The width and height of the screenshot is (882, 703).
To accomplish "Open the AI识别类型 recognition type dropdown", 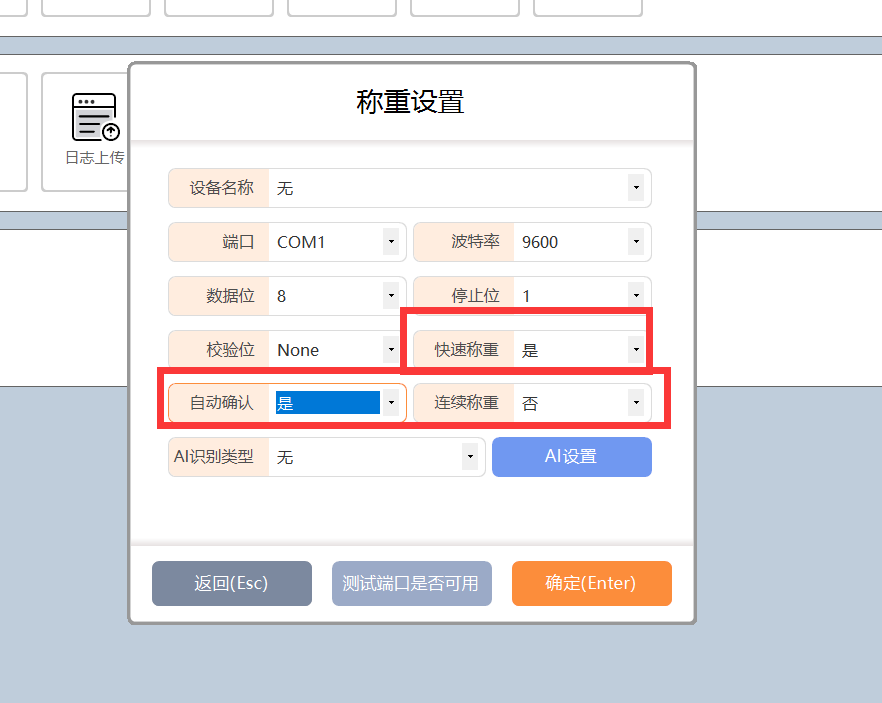I will (470, 457).
